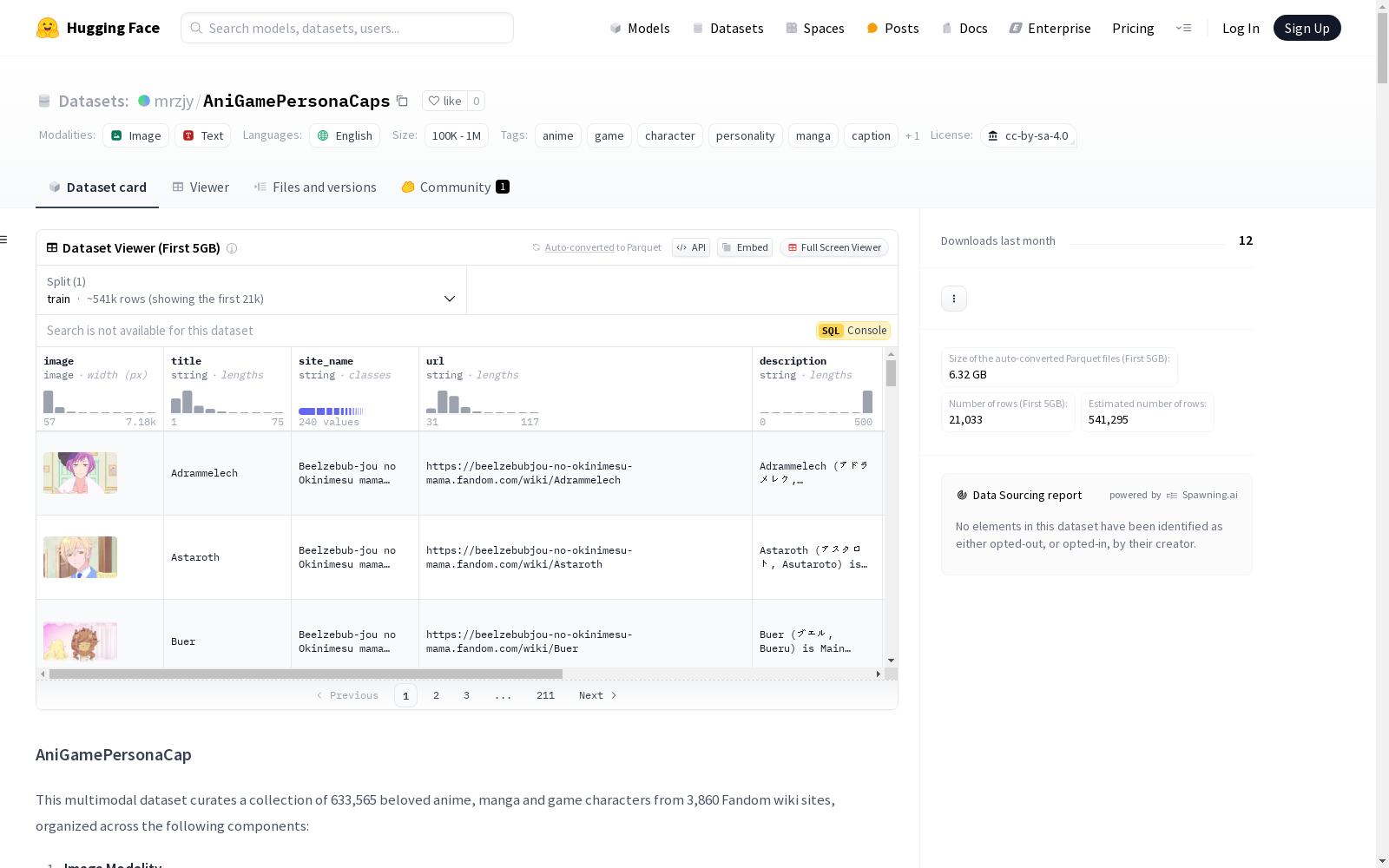Open the Models nav item

coord(640,28)
